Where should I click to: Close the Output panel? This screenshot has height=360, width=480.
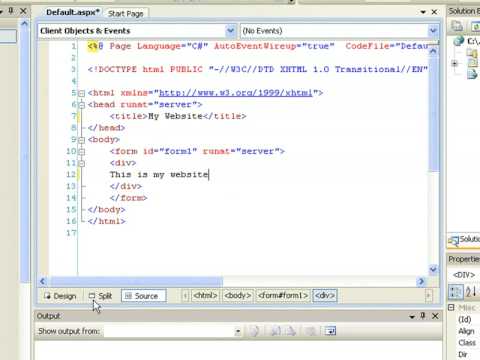tap(435, 316)
